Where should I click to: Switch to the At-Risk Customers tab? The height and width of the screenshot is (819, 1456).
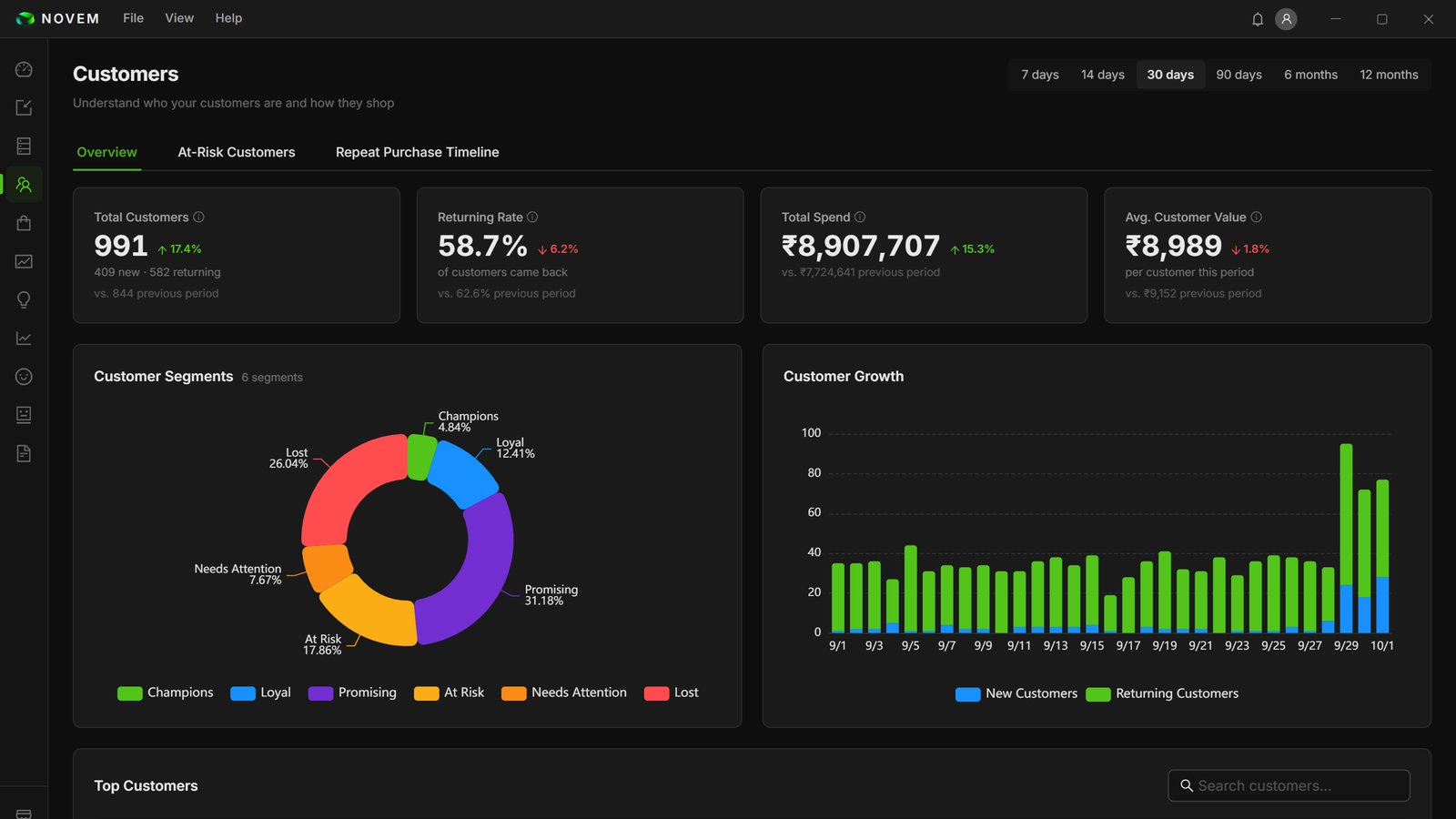click(237, 152)
